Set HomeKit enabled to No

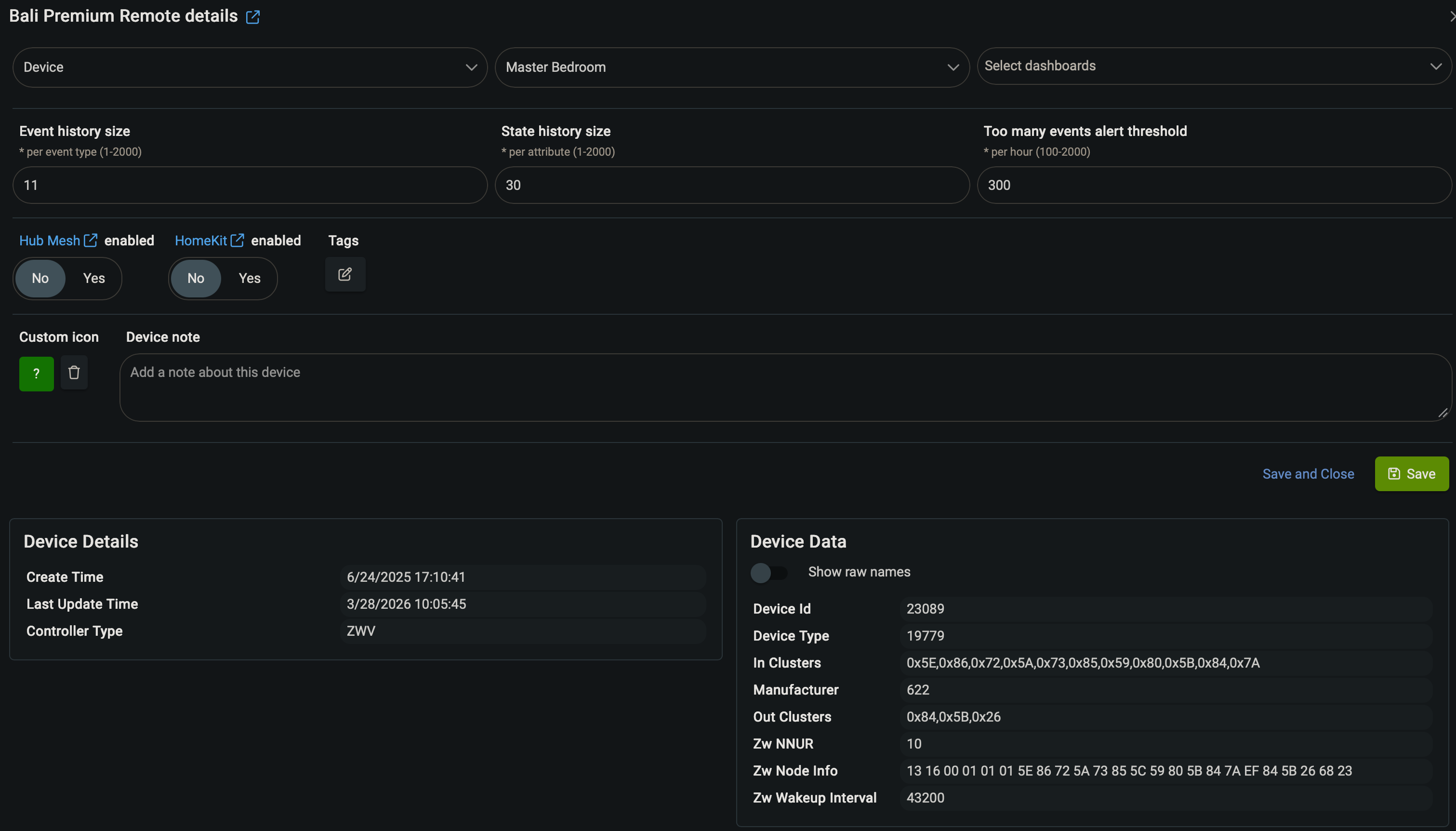coord(196,279)
